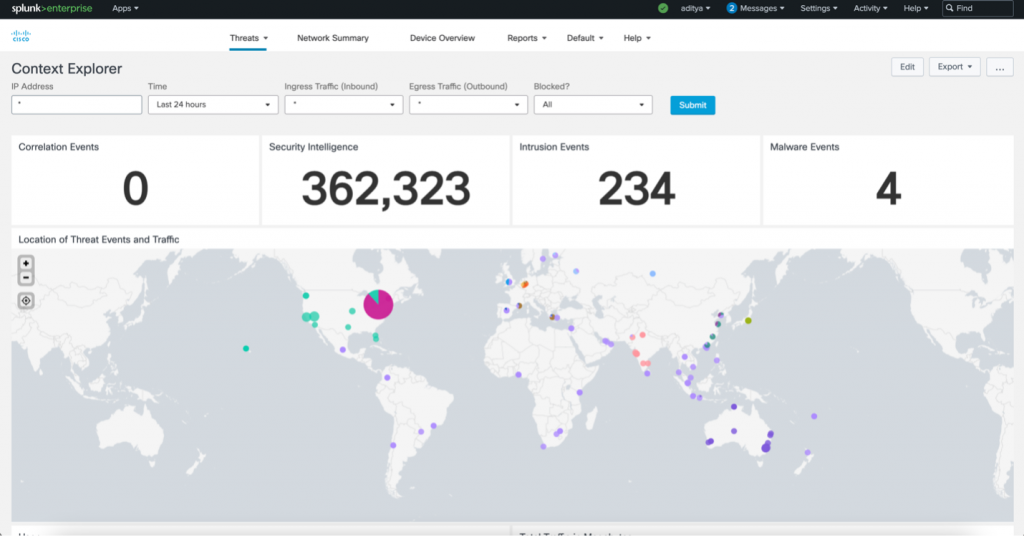Image resolution: width=1024 pixels, height=538 pixels.
Task: Open the Messages menu in top bar
Action: coord(756,8)
